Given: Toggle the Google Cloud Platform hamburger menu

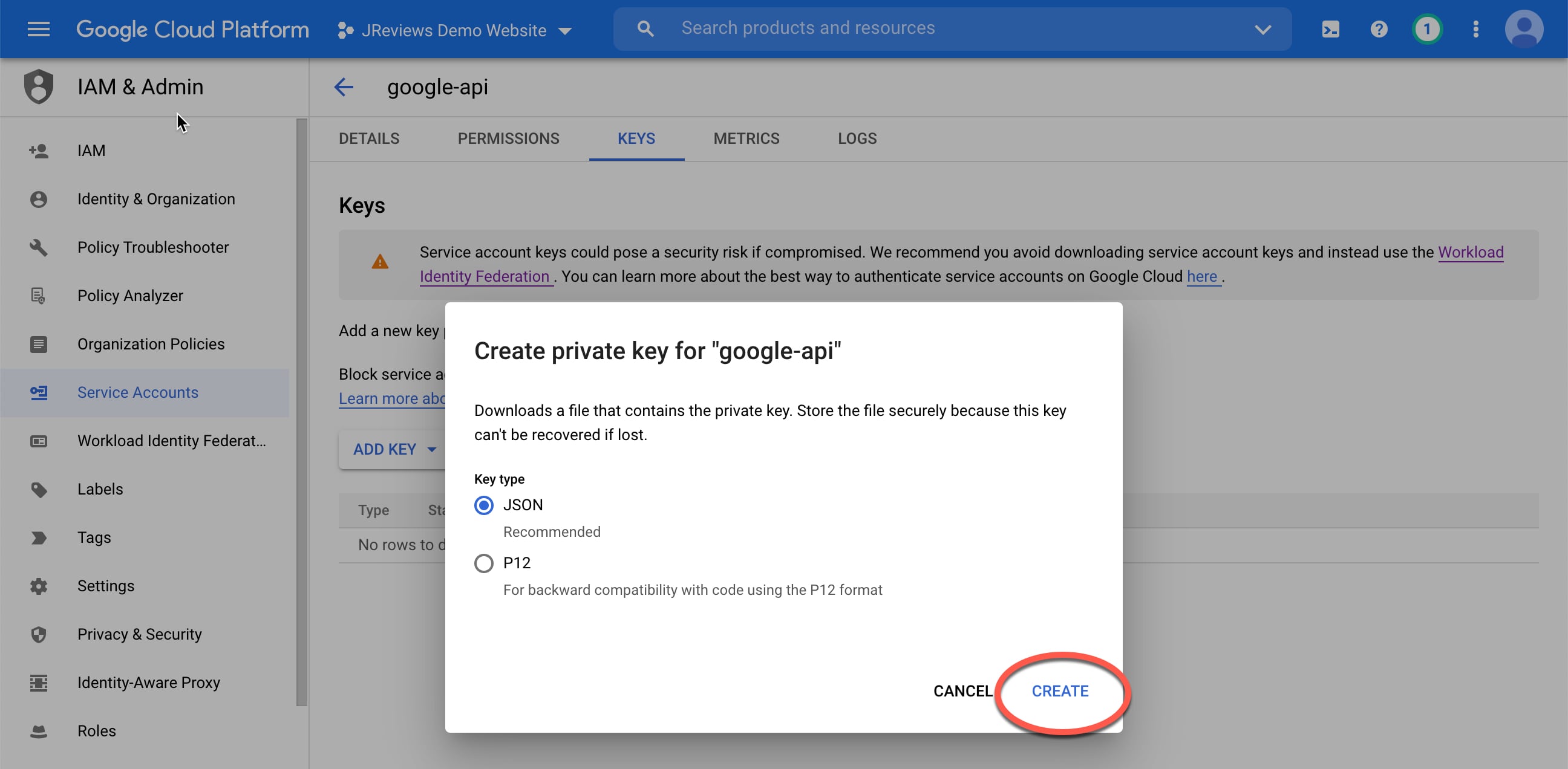Looking at the screenshot, I should [38, 28].
